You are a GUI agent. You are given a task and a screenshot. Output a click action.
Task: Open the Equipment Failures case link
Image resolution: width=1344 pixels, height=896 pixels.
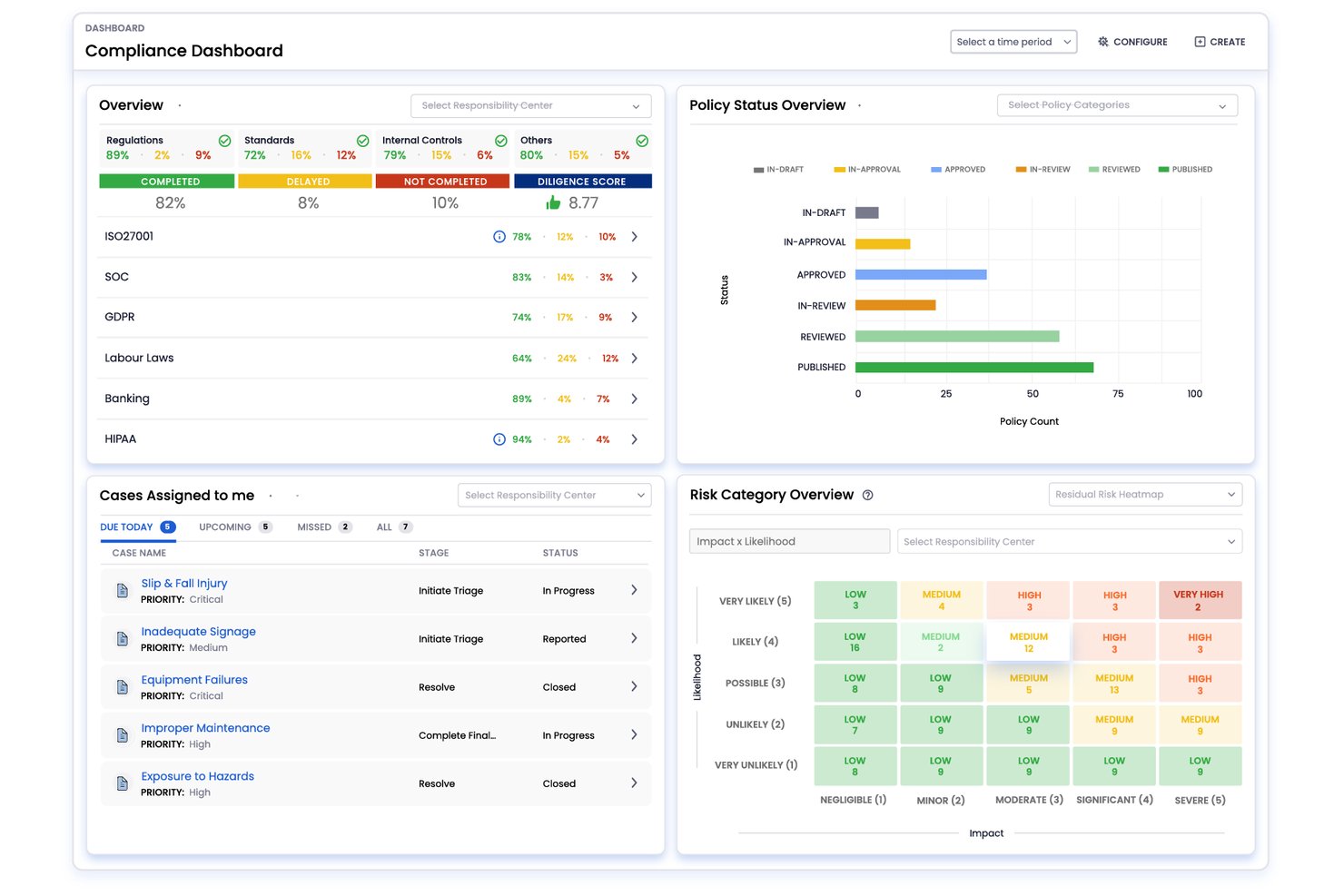pyautogui.click(x=194, y=680)
